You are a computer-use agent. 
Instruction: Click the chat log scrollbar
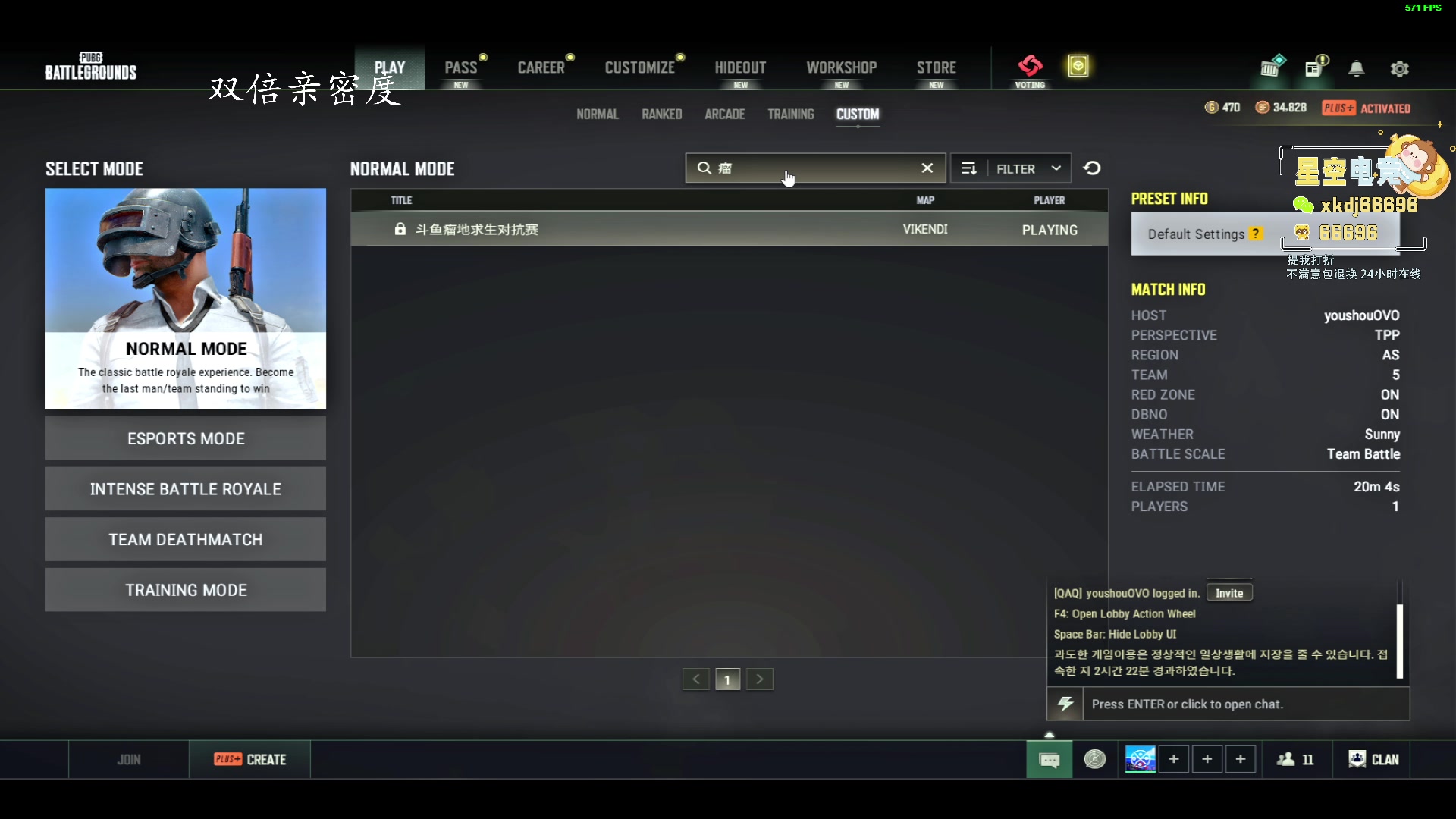(1400, 641)
